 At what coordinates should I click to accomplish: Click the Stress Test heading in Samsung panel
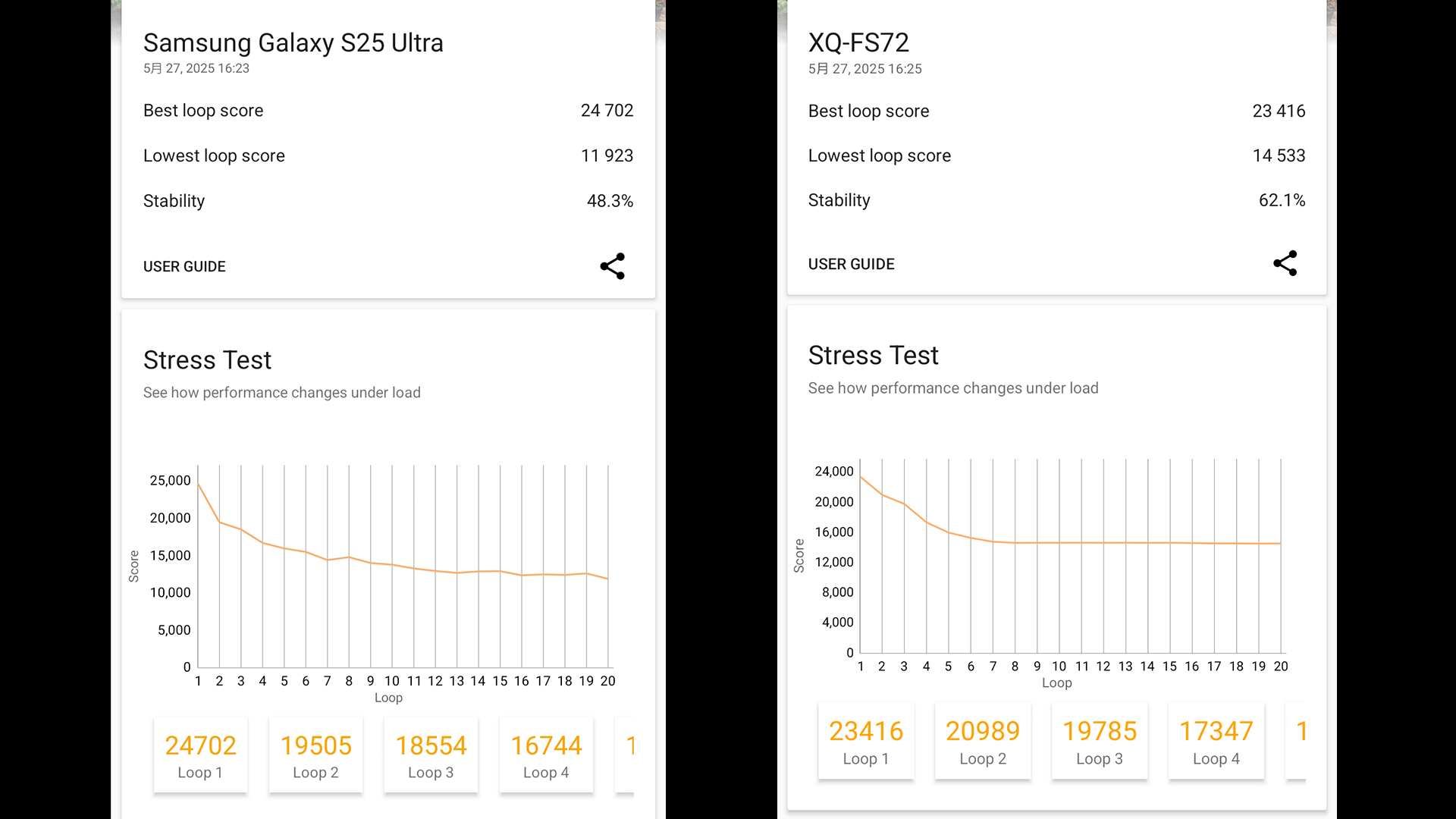coord(207,360)
